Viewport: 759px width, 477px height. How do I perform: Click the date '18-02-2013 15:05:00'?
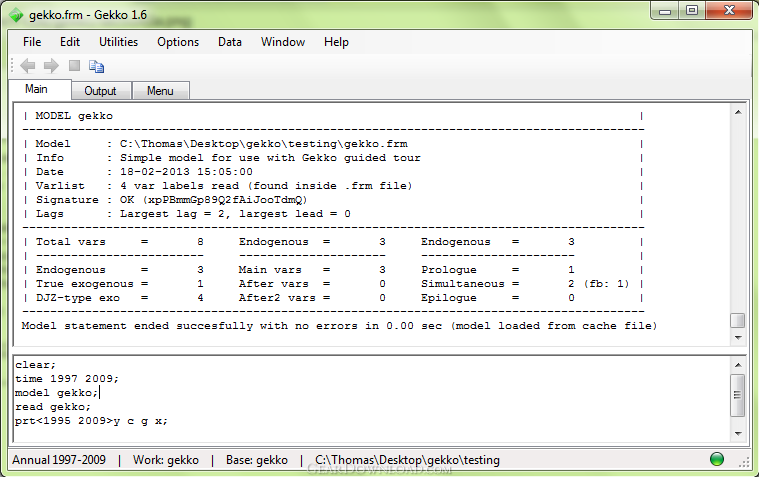coord(186,172)
